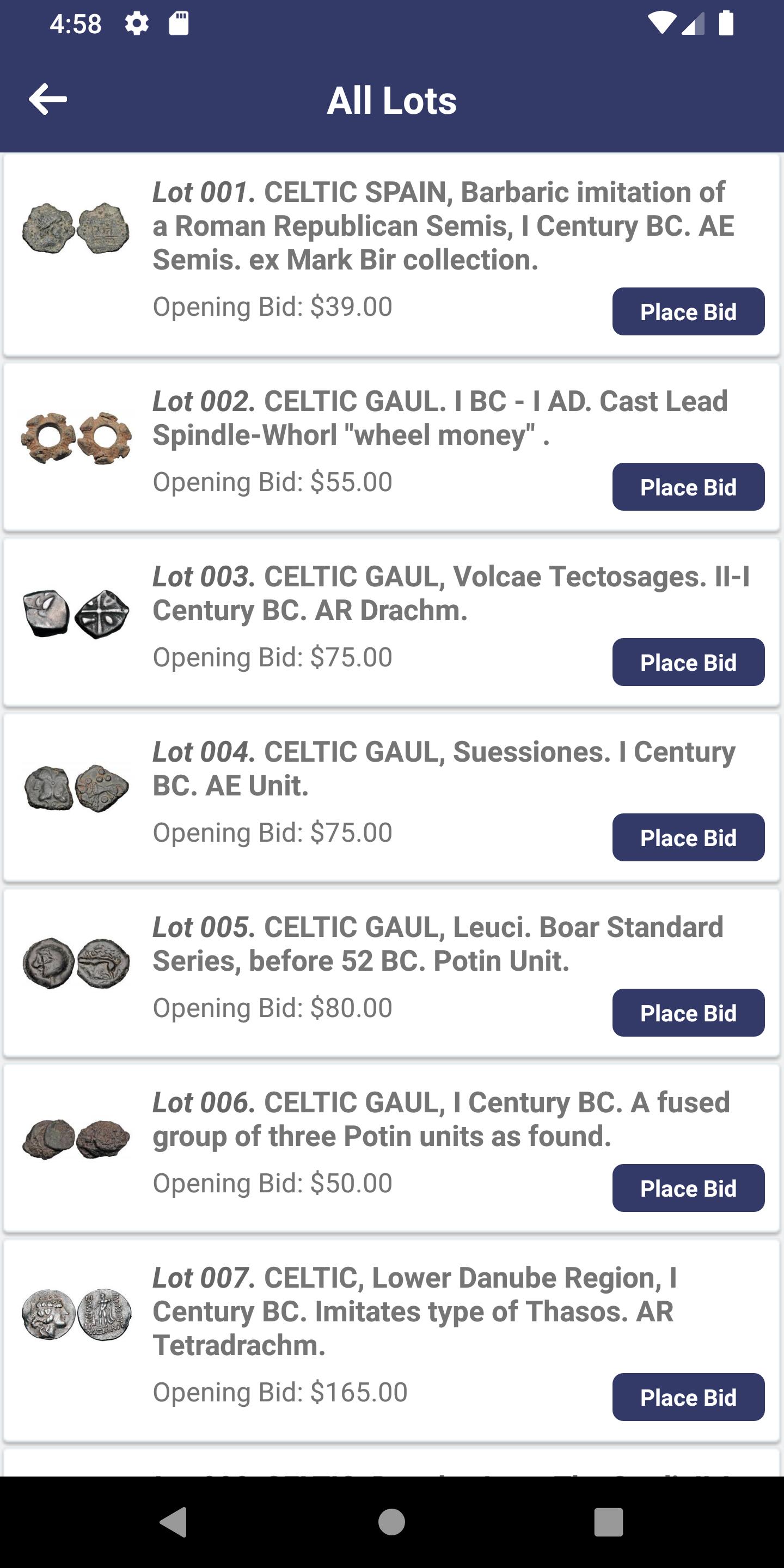Image resolution: width=784 pixels, height=1568 pixels.
Task: Open Lot 003 Volcae Tectosages coin image
Action: click(x=76, y=614)
